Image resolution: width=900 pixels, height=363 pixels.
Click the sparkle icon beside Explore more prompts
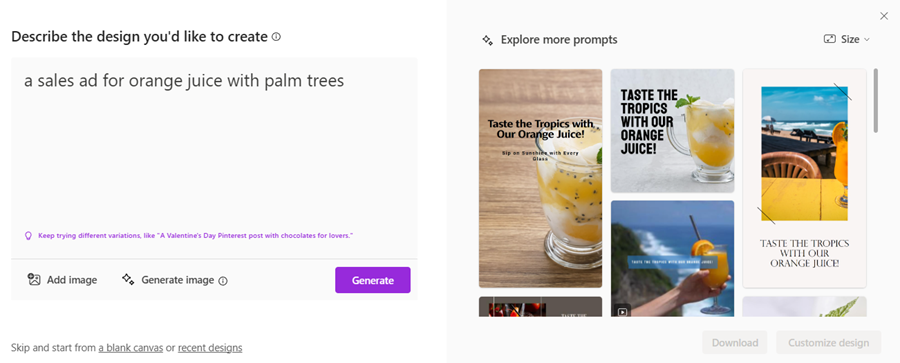point(487,40)
